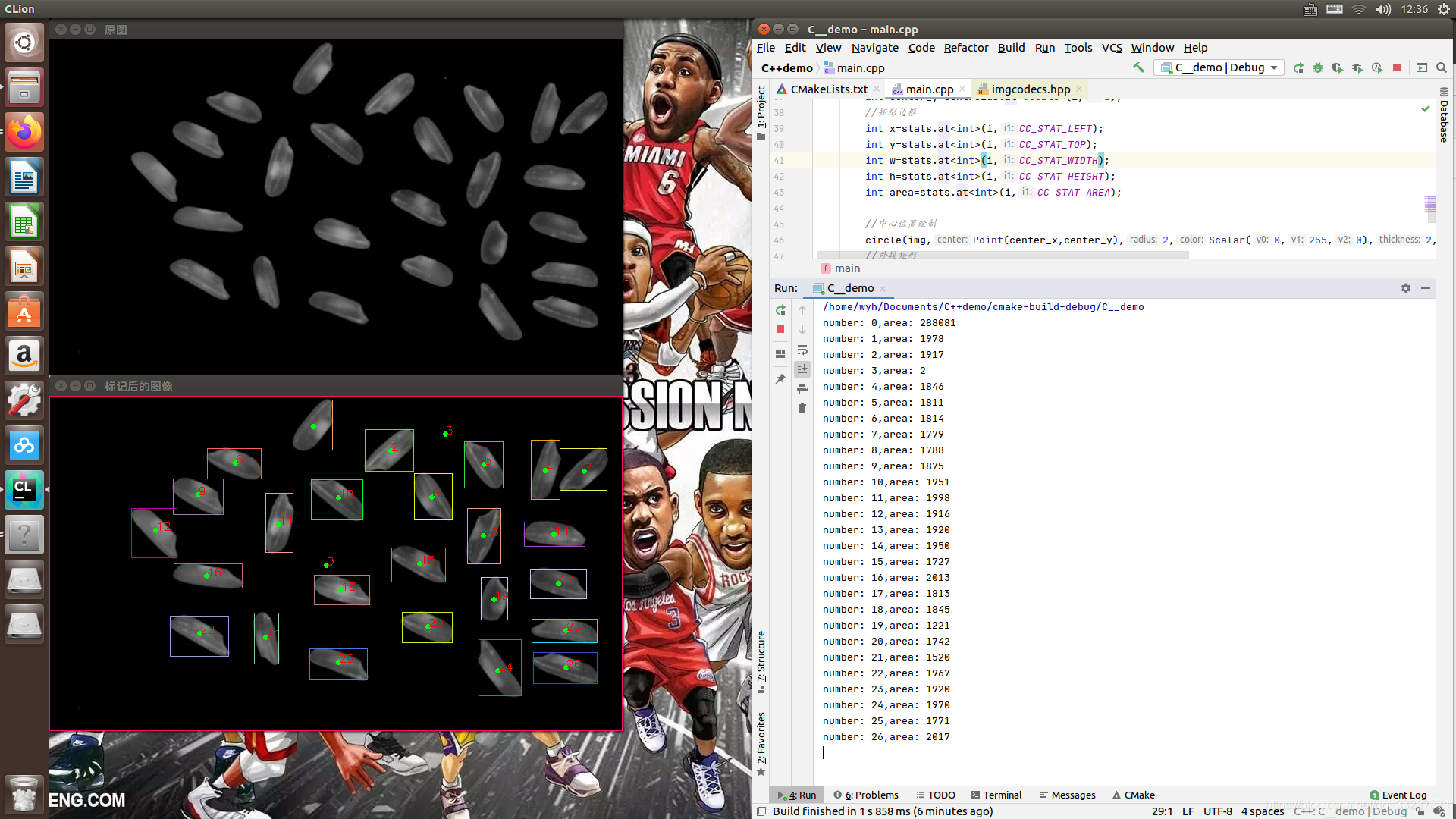Open Event Log panel
Screen dimensions: 1456x819
click(1398, 795)
